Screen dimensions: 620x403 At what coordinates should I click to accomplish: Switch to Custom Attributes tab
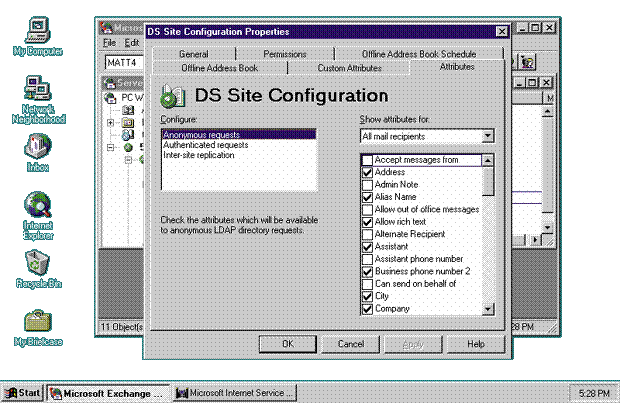(350, 68)
